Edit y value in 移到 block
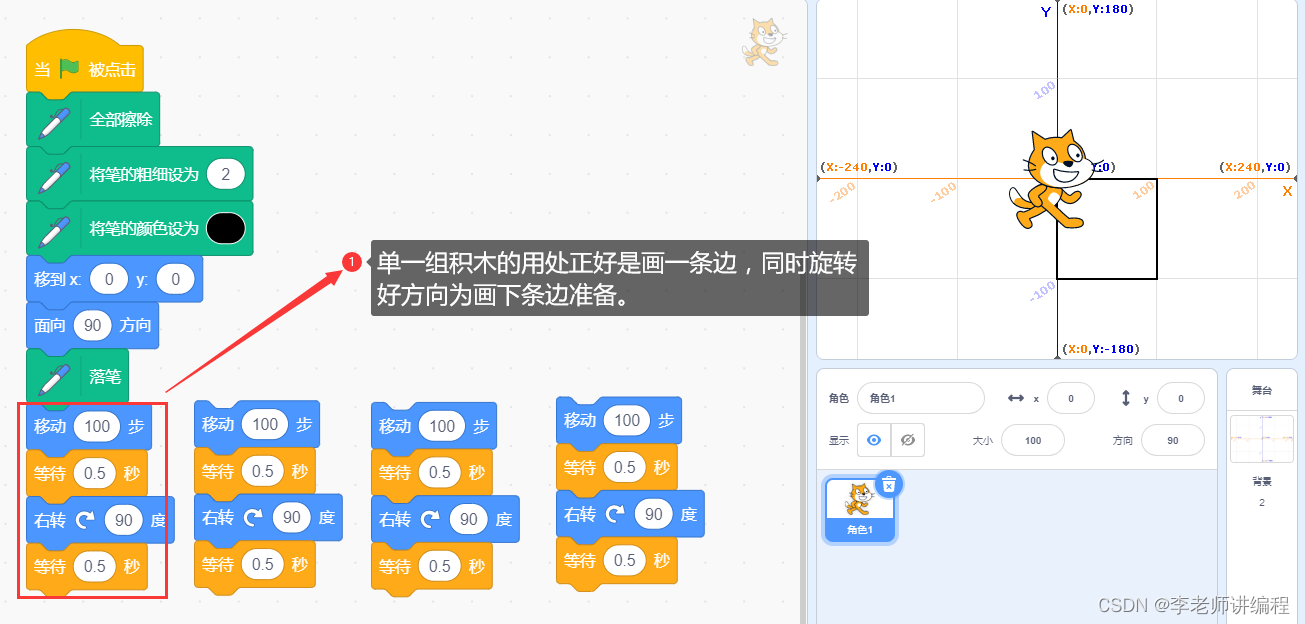The width and height of the screenshot is (1305, 624). coord(175,280)
